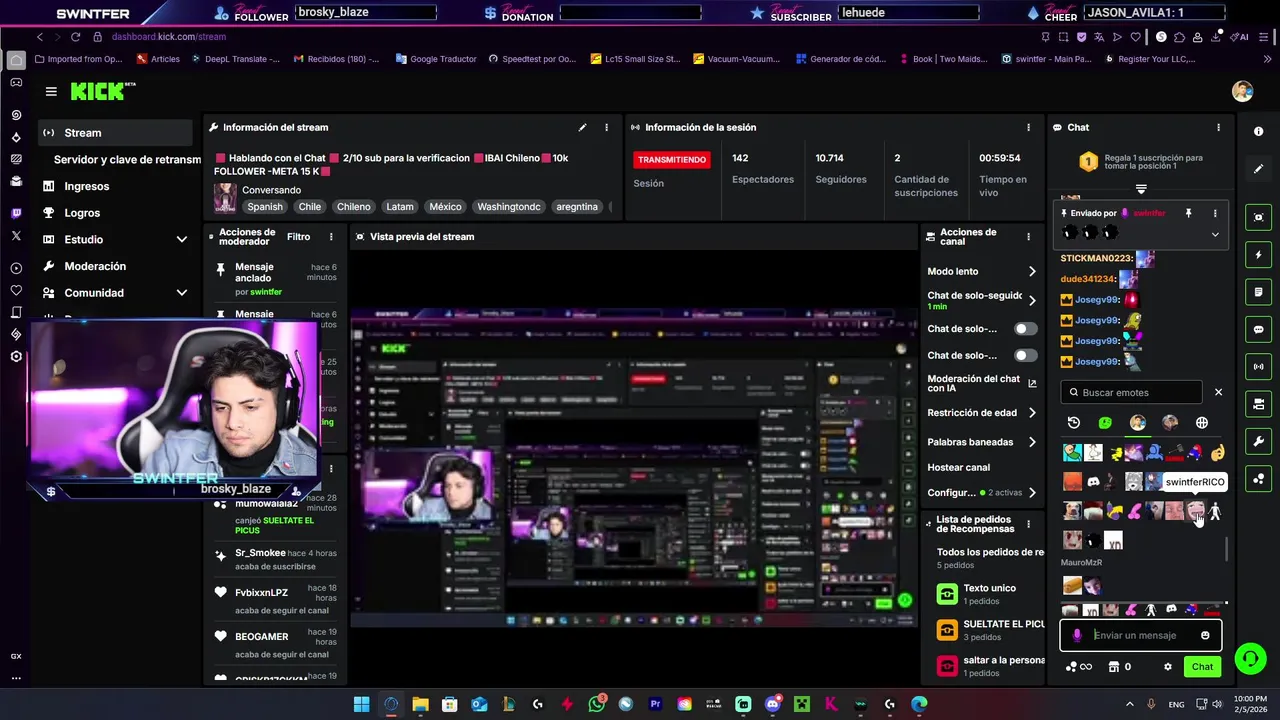Image resolution: width=1280 pixels, height=720 pixels.
Task: Open Acciones de canal options menu
Action: (1028, 237)
